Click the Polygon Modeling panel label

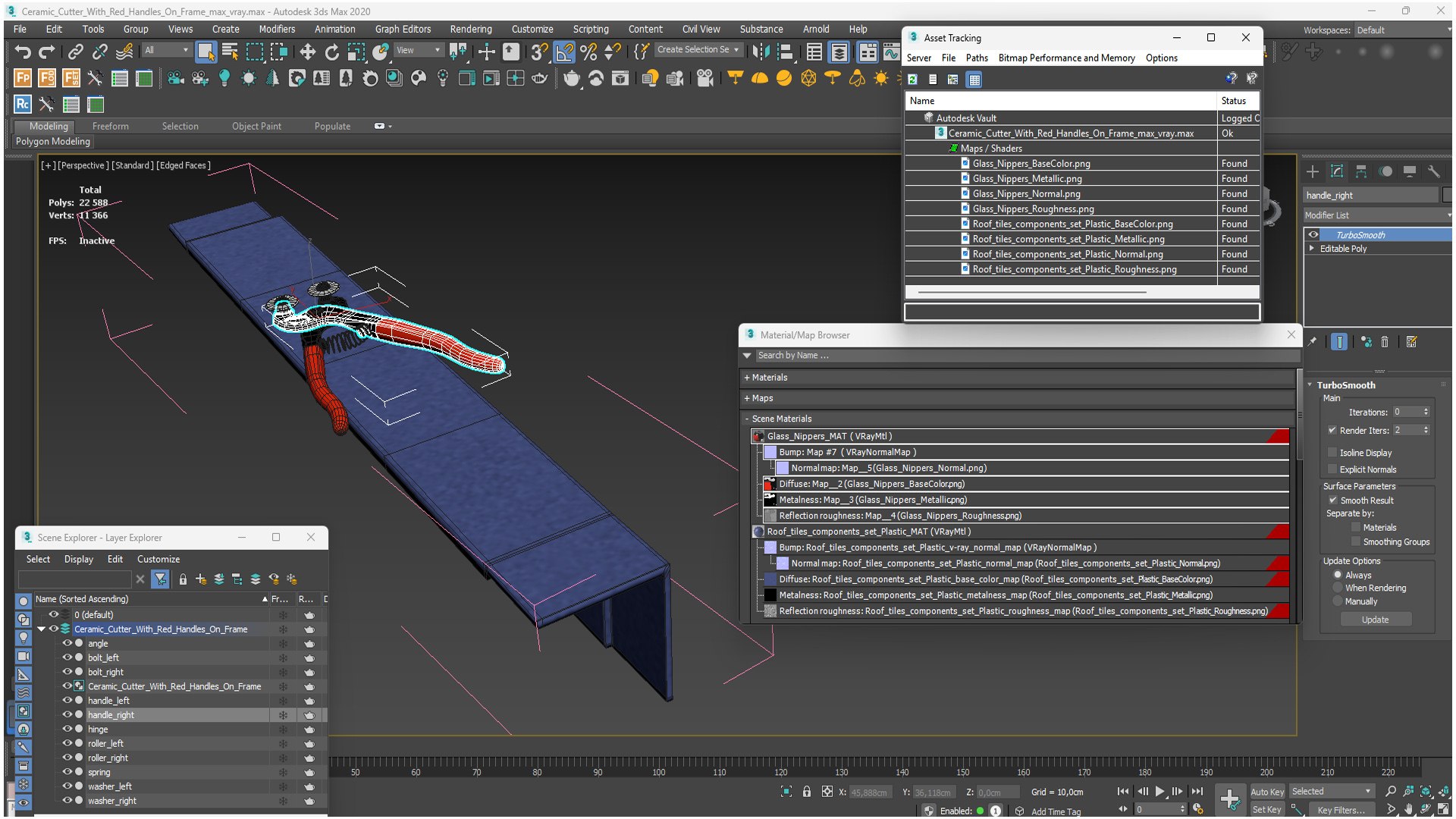53,142
